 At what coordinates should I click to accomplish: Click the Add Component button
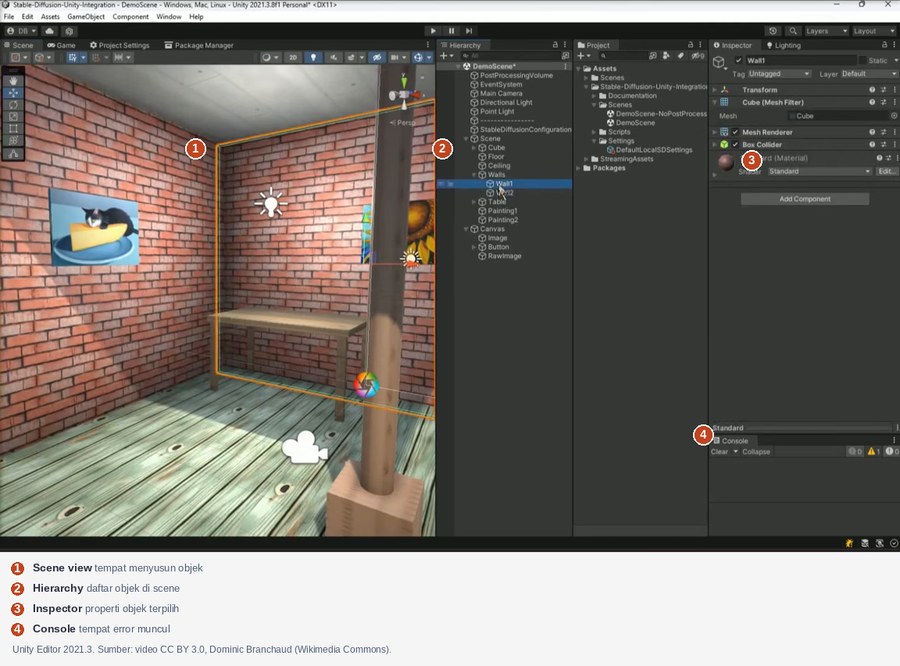pyautogui.click(x=805, y=199)
